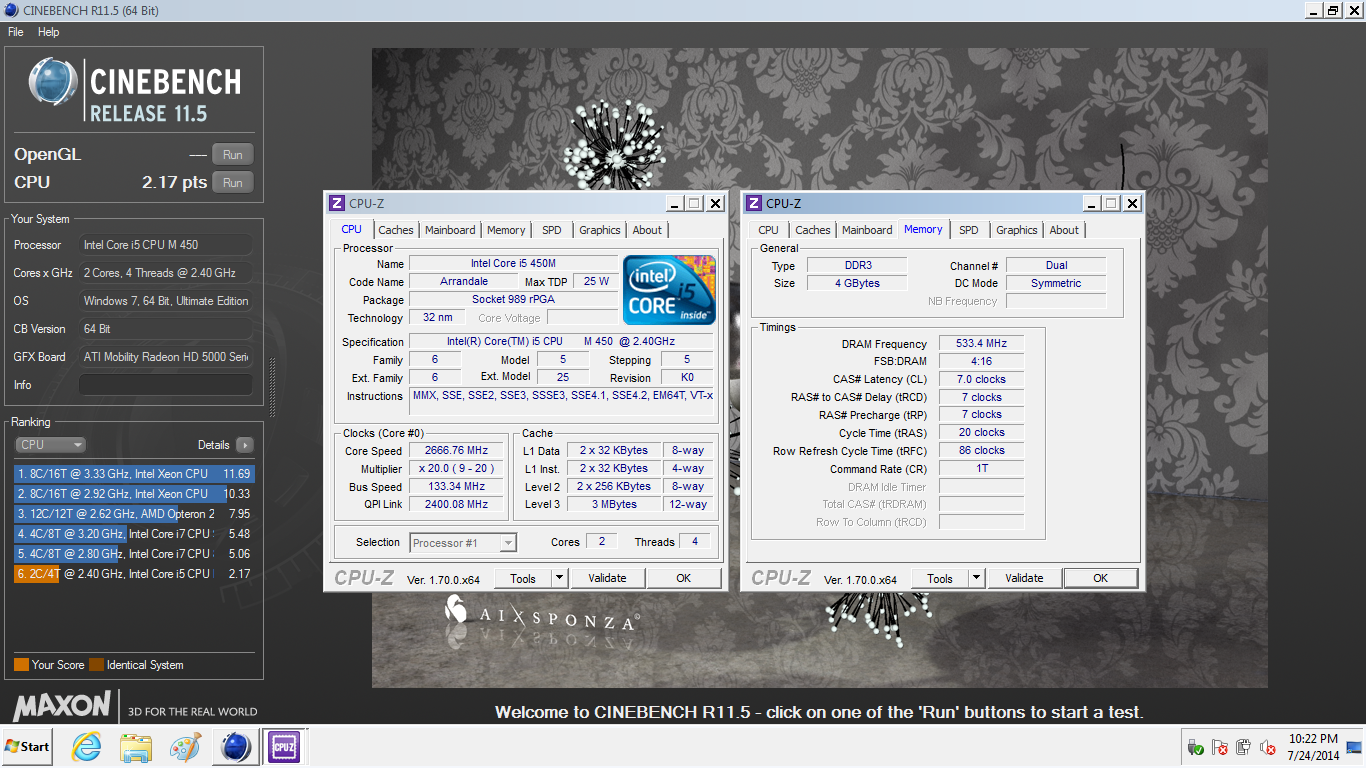Viewport: 1366px width, 768px height.
Task: Click the left CPU-Z window title icon
Action: (337, 203)
